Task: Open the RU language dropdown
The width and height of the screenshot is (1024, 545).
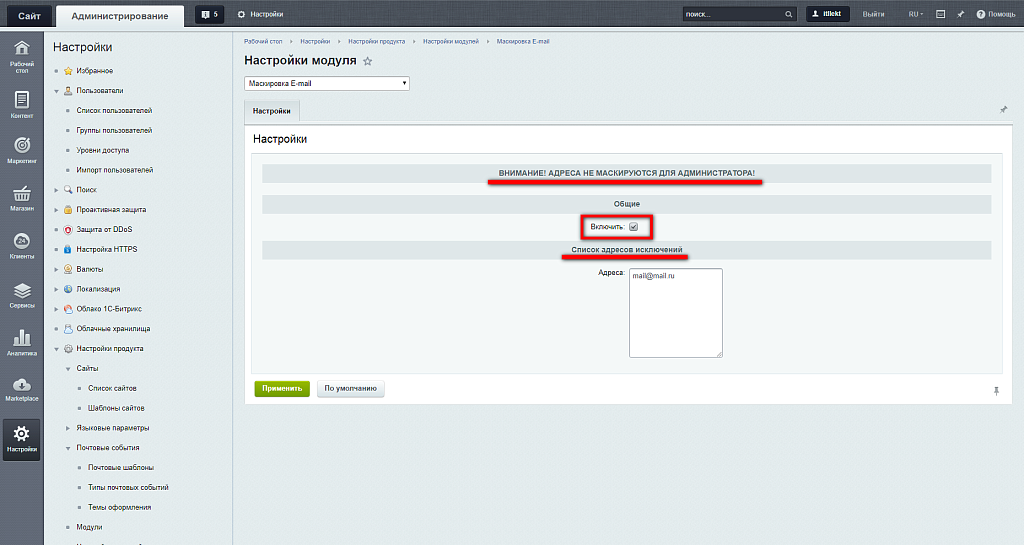Action: click(x=914, y=14)
